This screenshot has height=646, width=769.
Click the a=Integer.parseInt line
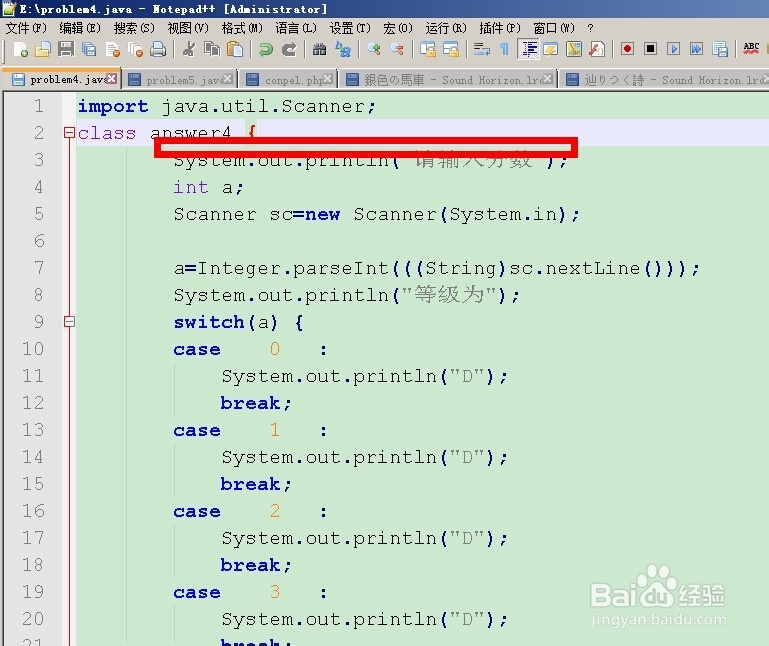coord(436,268)
